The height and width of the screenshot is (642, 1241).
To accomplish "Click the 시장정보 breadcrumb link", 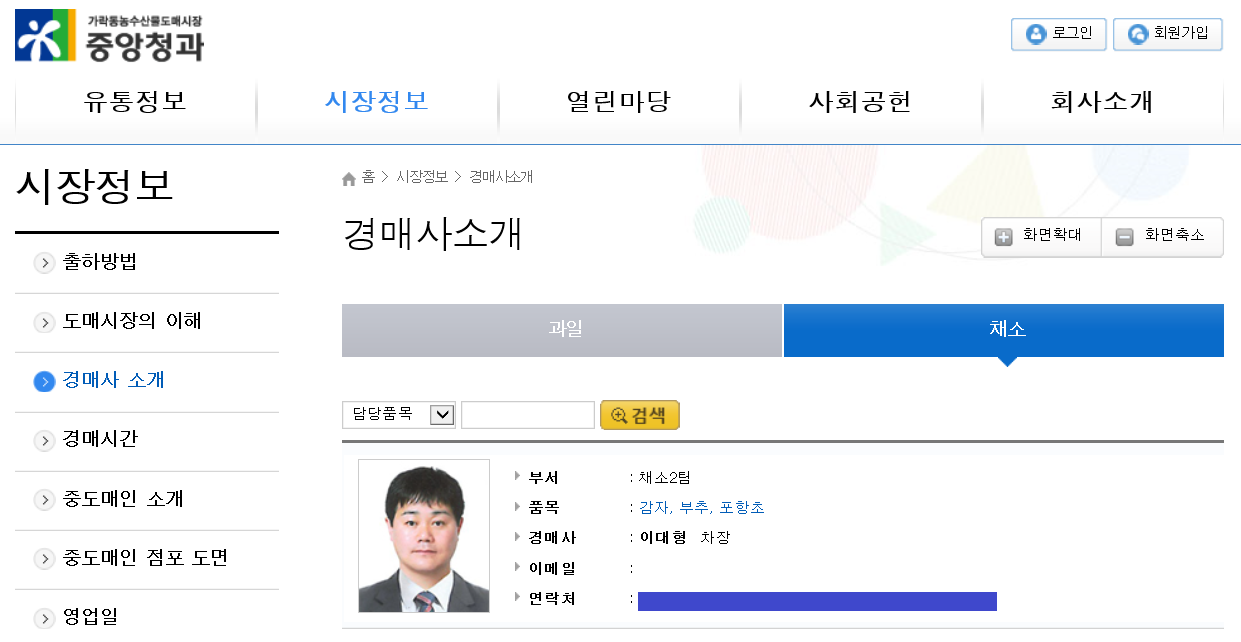I will tap(422, 177).
